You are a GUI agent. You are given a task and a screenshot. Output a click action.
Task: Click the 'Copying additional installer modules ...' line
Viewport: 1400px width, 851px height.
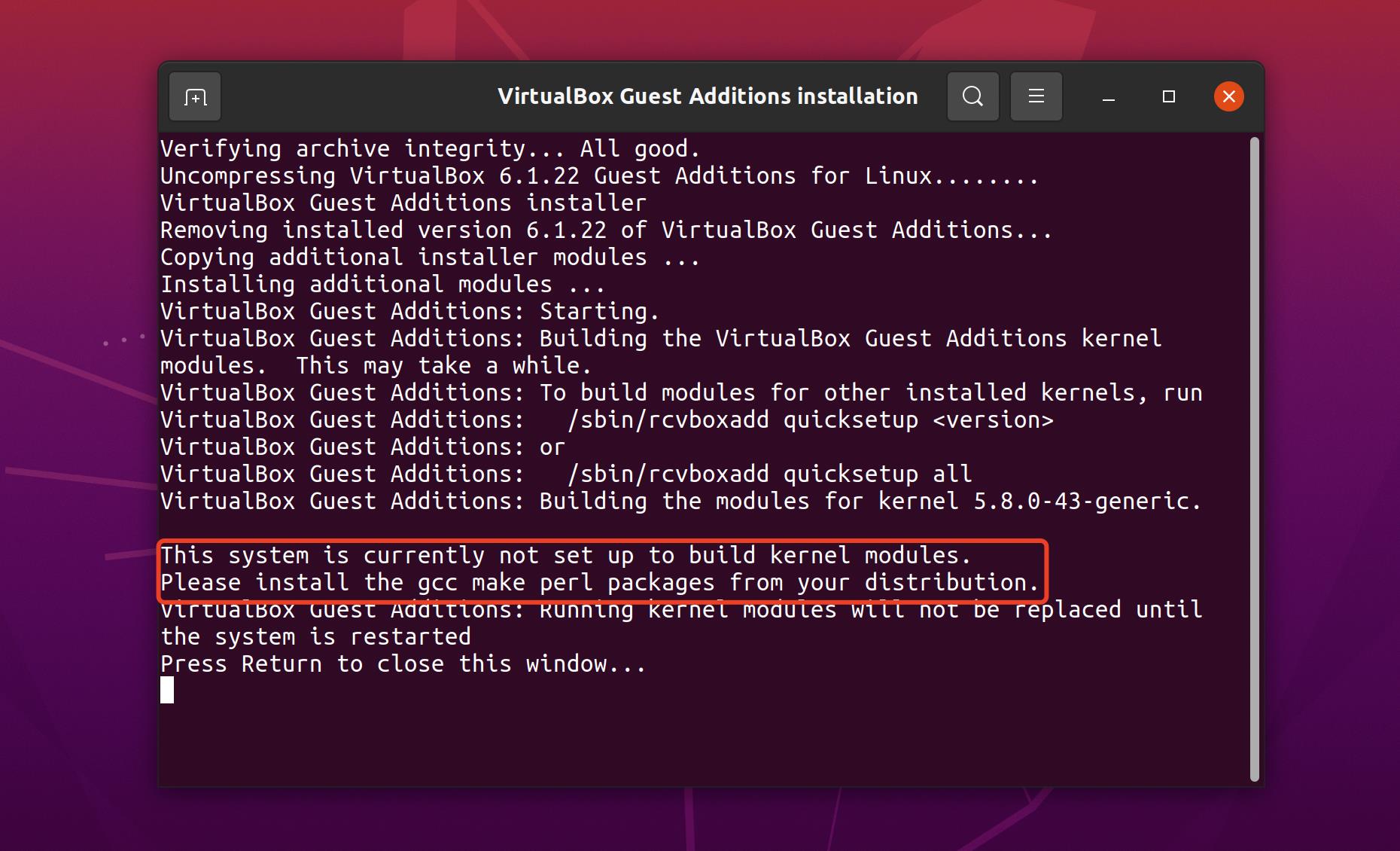click(430, 258)
